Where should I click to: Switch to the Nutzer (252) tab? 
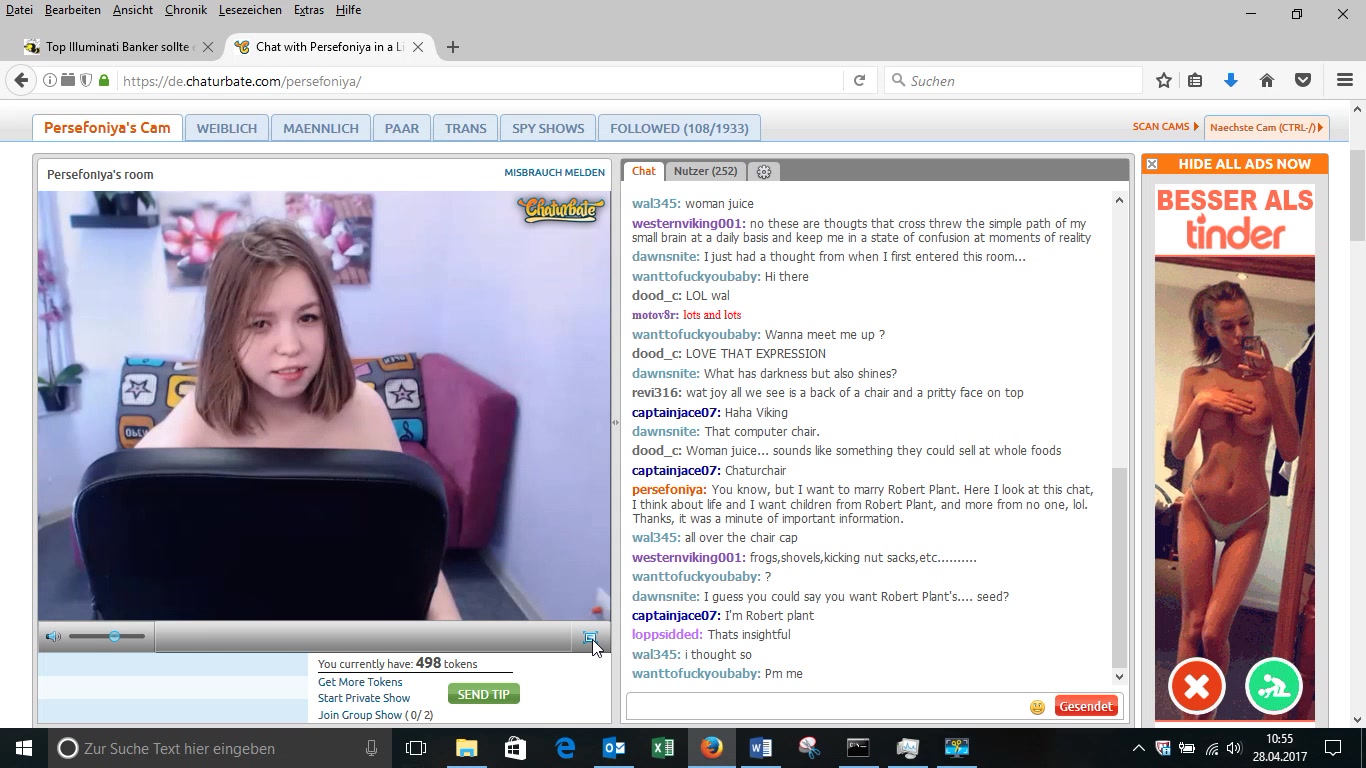pos(705,171)
